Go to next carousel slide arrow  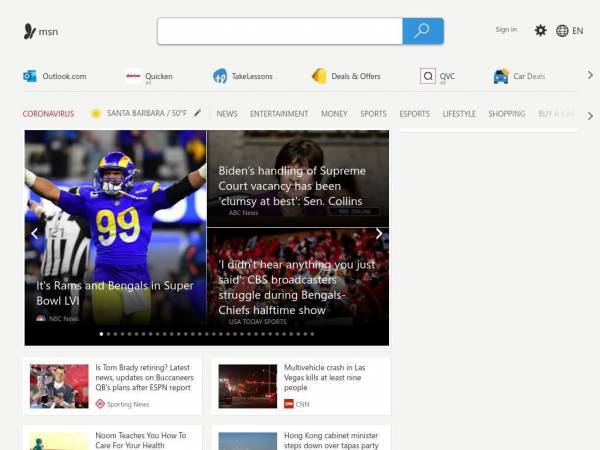click(379, 233)
